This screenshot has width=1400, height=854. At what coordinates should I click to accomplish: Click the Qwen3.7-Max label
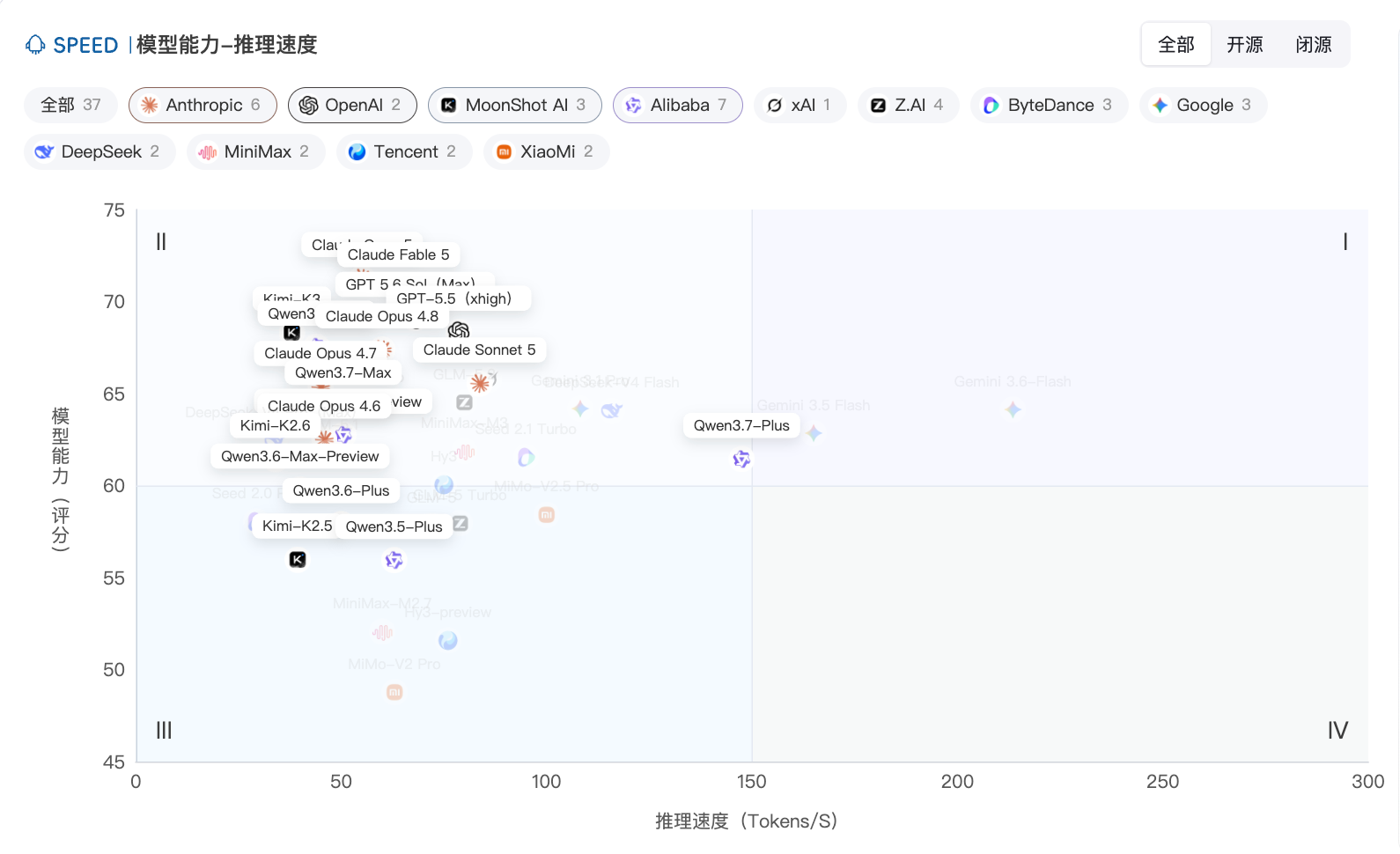343,372
